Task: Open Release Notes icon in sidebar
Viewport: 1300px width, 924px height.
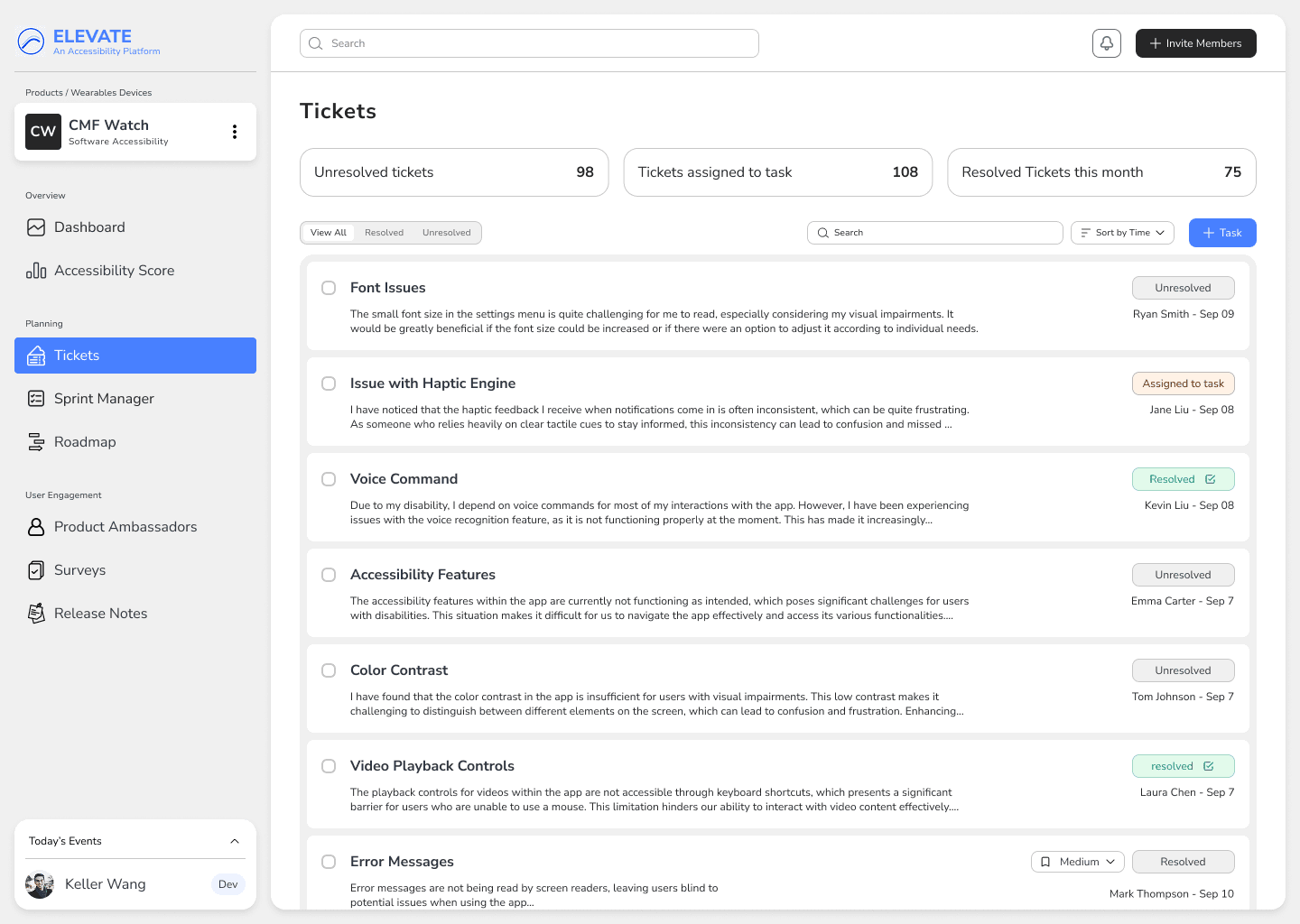Action: [36, 614]
